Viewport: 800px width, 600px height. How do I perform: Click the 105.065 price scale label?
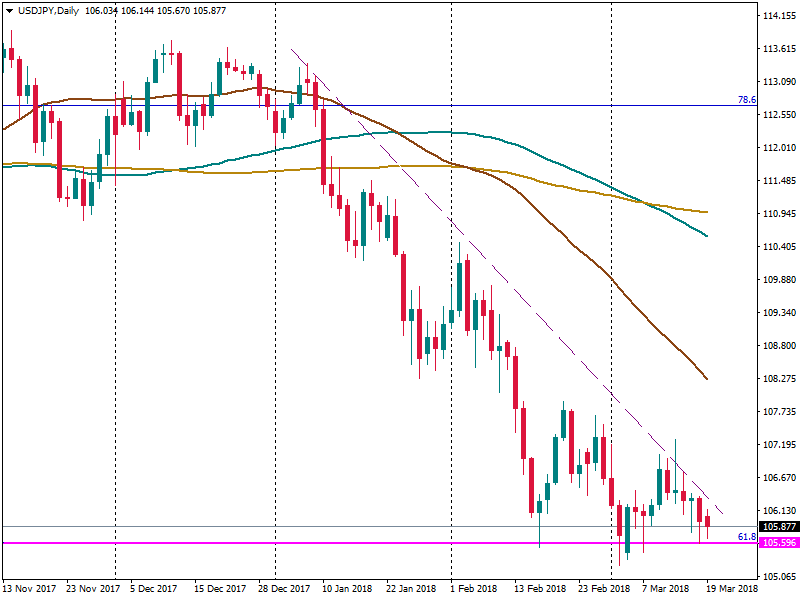point(778,577)
